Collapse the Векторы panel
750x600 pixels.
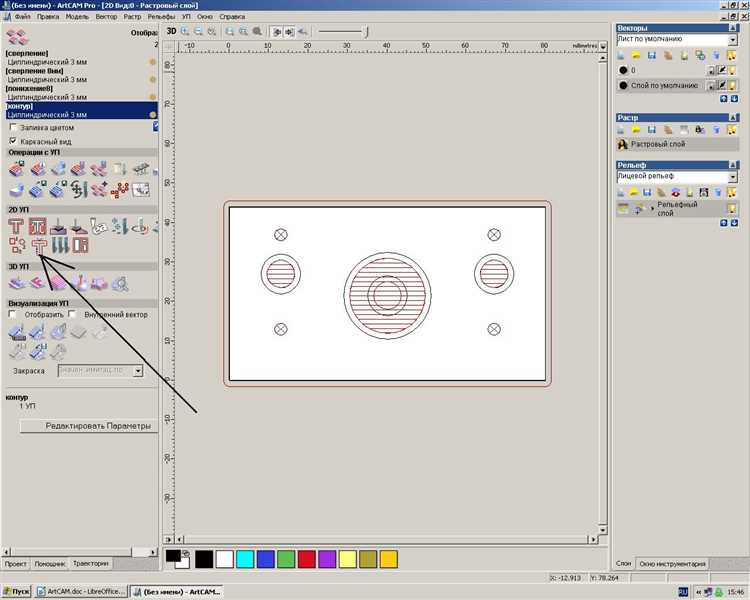pos(733,28)
